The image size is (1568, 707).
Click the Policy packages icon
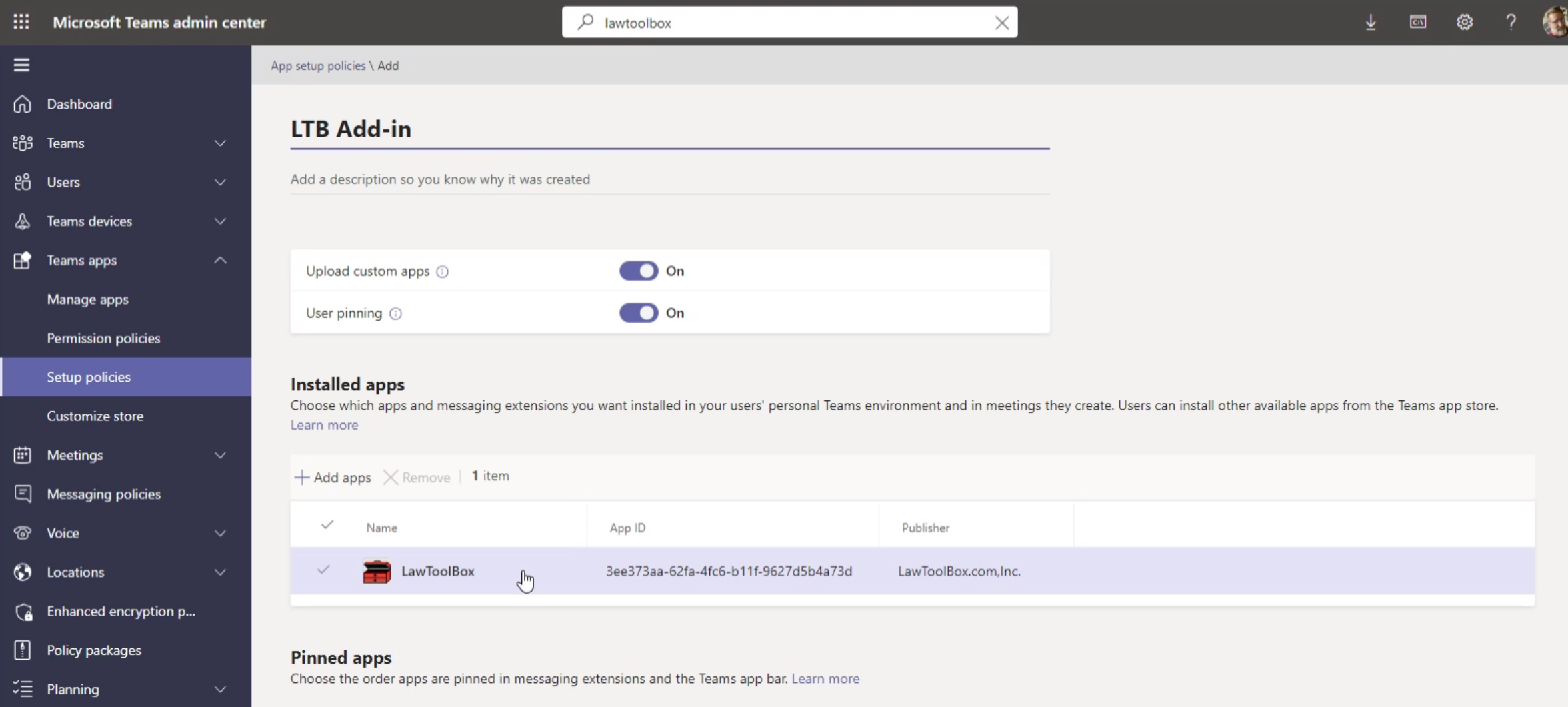coord(22,650)
